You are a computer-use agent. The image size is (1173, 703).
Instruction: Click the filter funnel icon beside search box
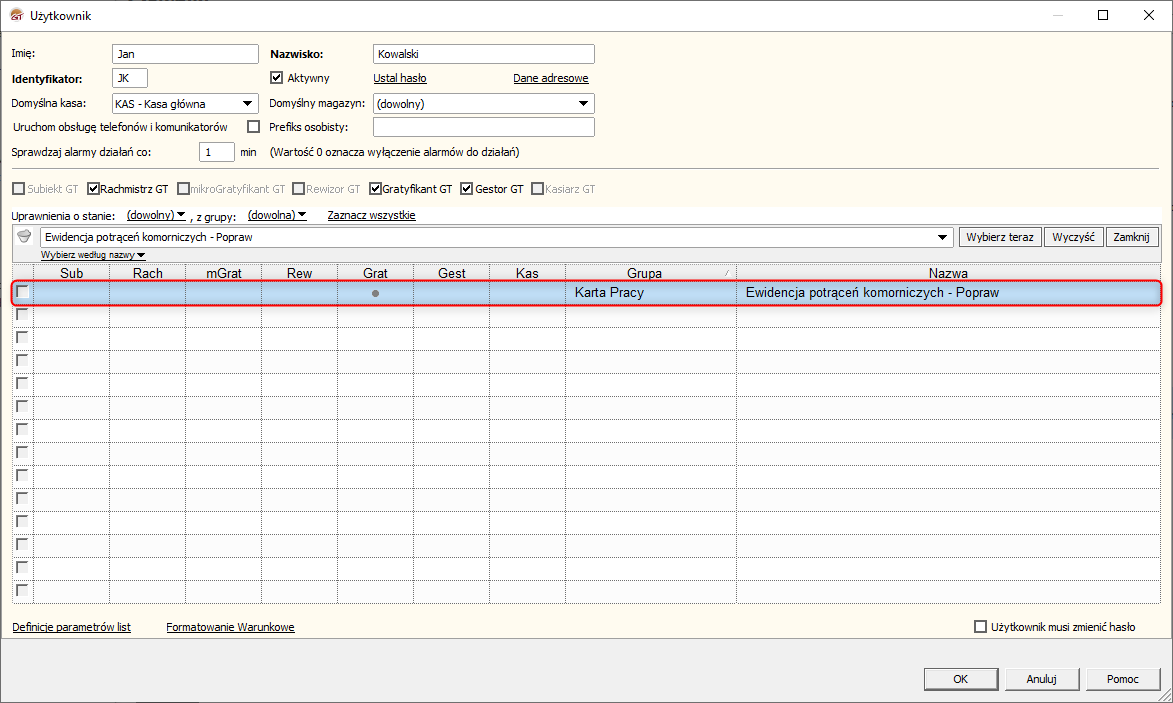pyautogui.click(x=24, y=236)
